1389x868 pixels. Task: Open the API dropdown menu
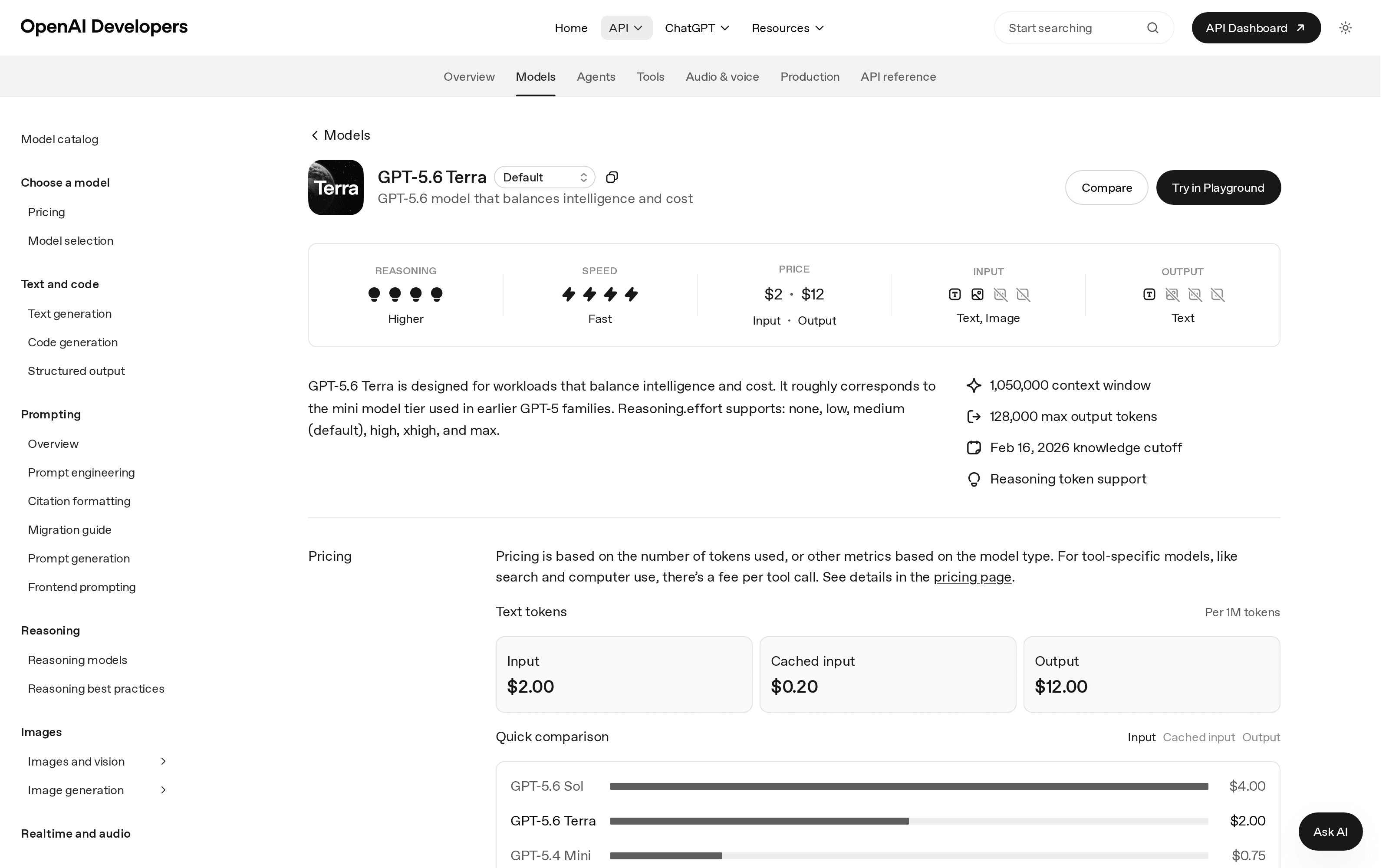(626, 27)
